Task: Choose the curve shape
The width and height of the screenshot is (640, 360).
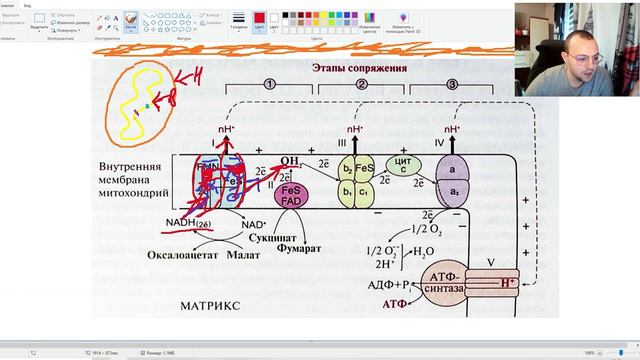Action: 153,16
